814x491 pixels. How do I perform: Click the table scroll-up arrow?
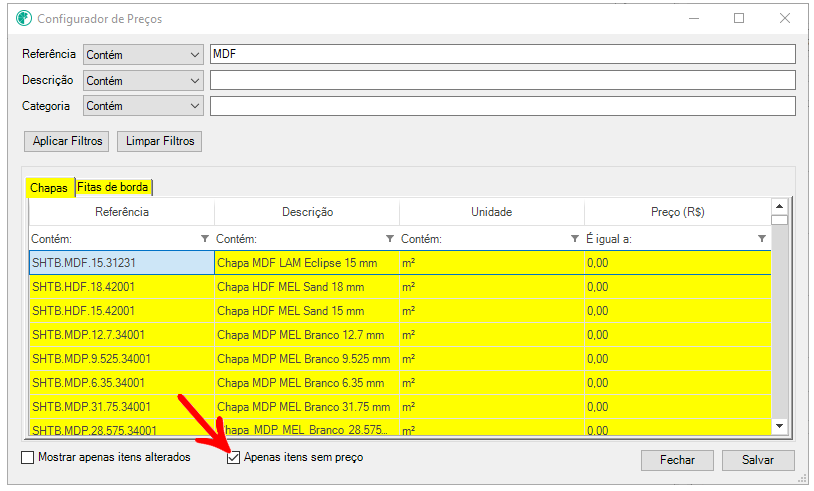coord(779,207)
